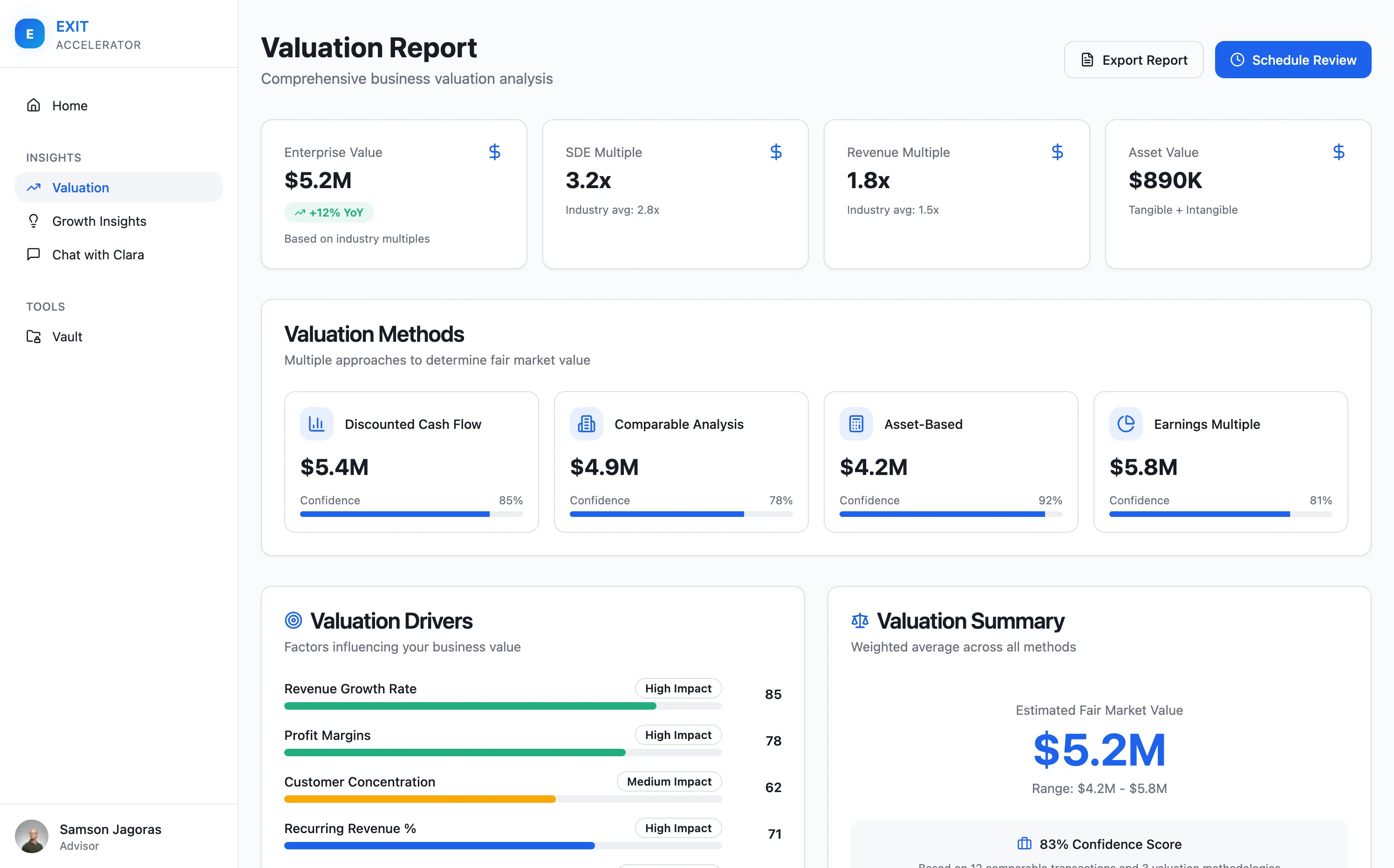This screenshot has height=868, width=1394.
Task: Open the Vault tool in the sidebar
Action: pos(67,336)
